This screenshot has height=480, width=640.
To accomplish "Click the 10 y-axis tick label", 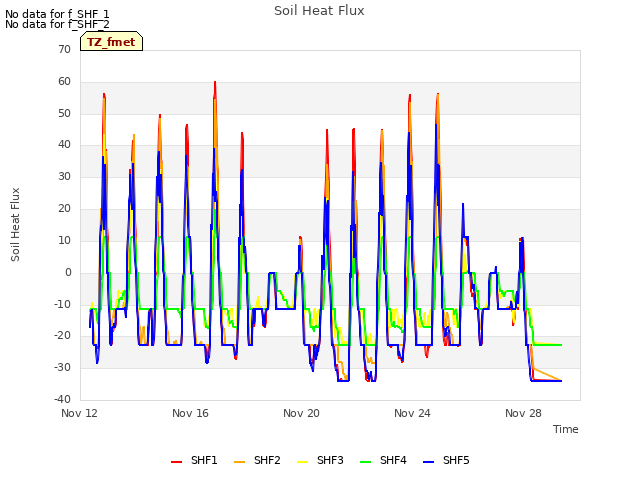I will [x=64, y=240].
